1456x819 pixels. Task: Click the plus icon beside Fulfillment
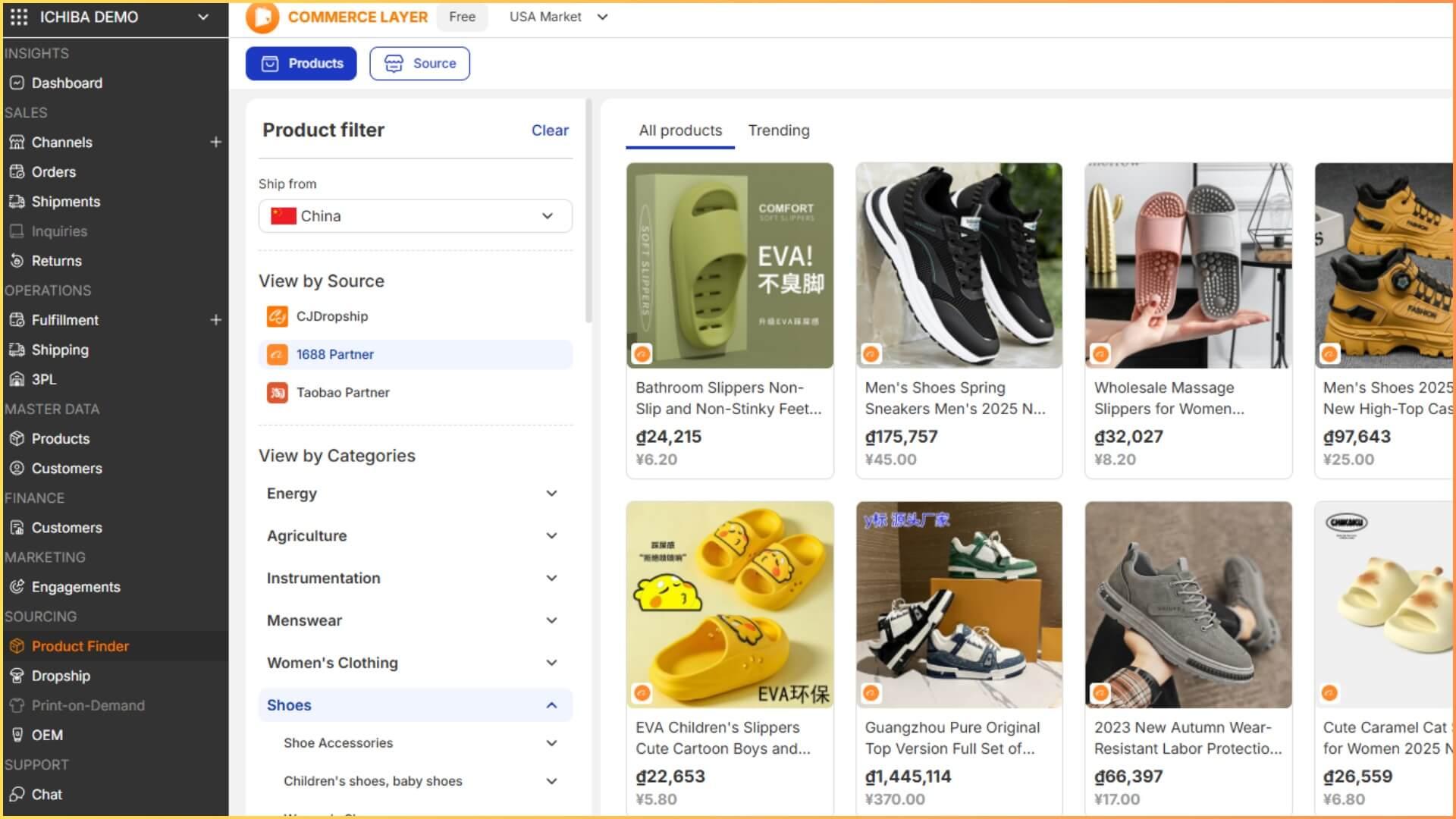215,320
